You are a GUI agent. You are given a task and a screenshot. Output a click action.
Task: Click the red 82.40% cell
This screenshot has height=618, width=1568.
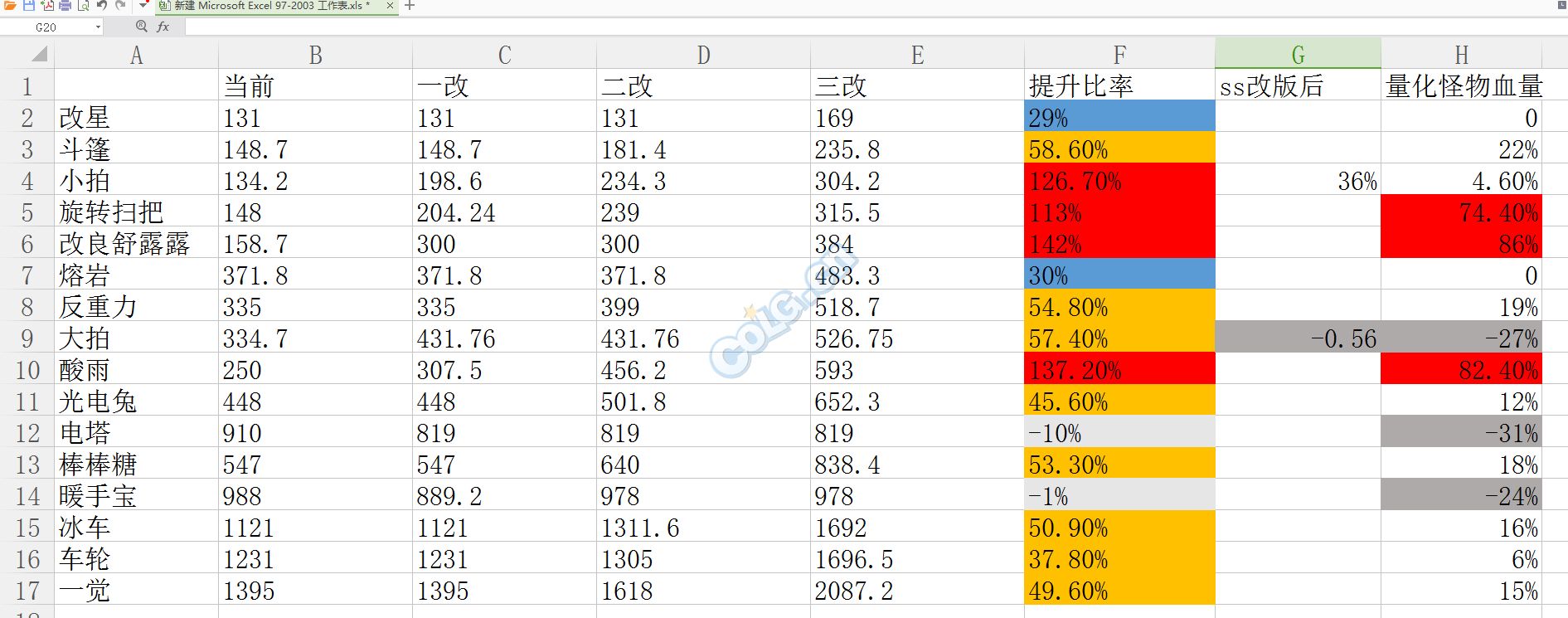(1461, 369)
